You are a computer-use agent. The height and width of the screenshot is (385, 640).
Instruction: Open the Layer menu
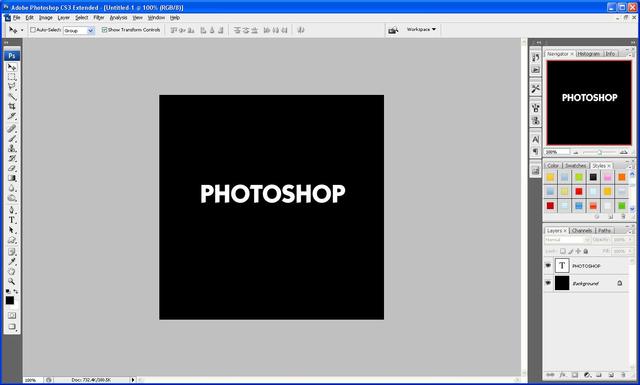coord(64,18)
